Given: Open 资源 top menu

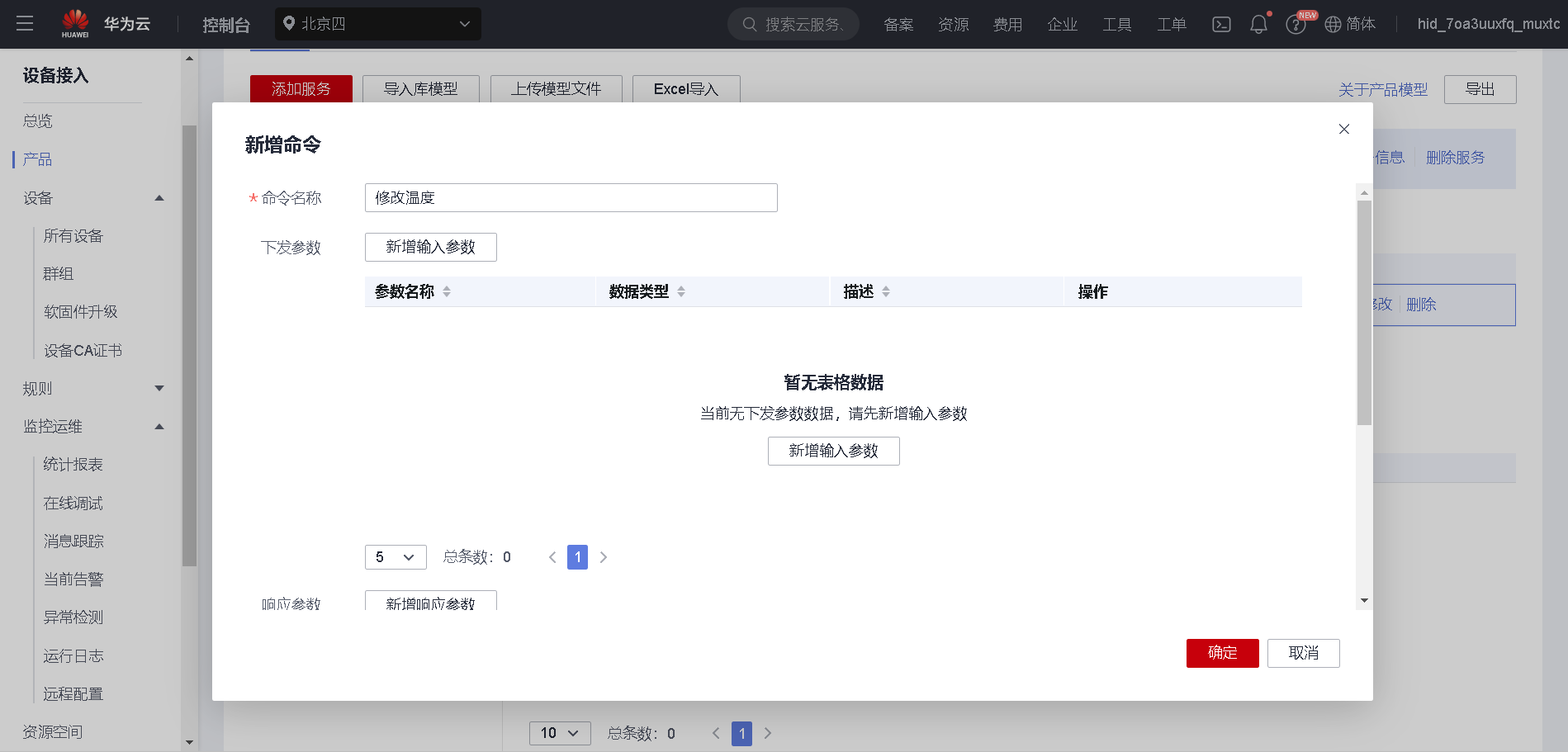Looking at the screenshot, I should pyautogui.click(x=954, y=25).
